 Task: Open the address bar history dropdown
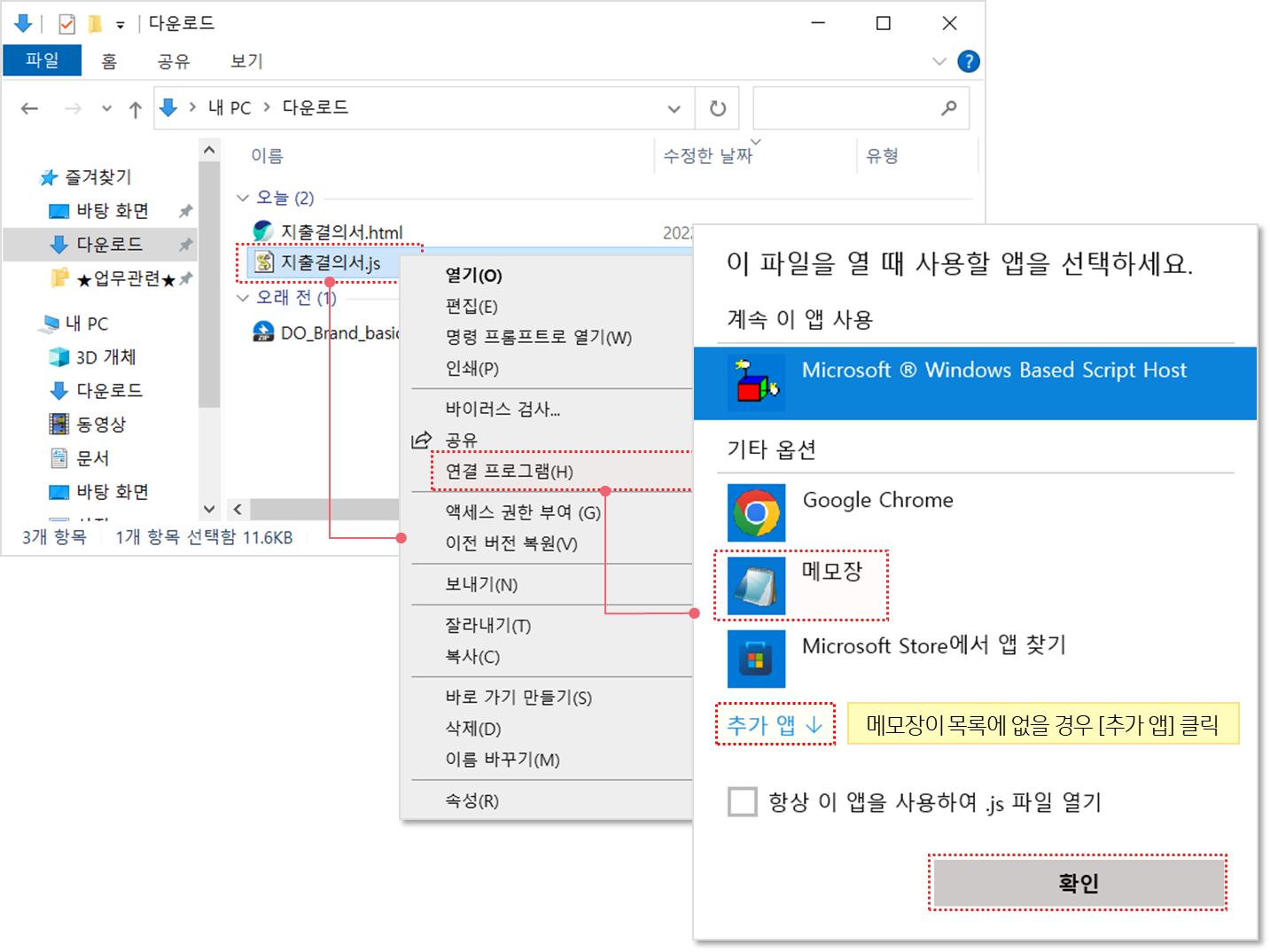pyautogui.click(x=674, y=109)
